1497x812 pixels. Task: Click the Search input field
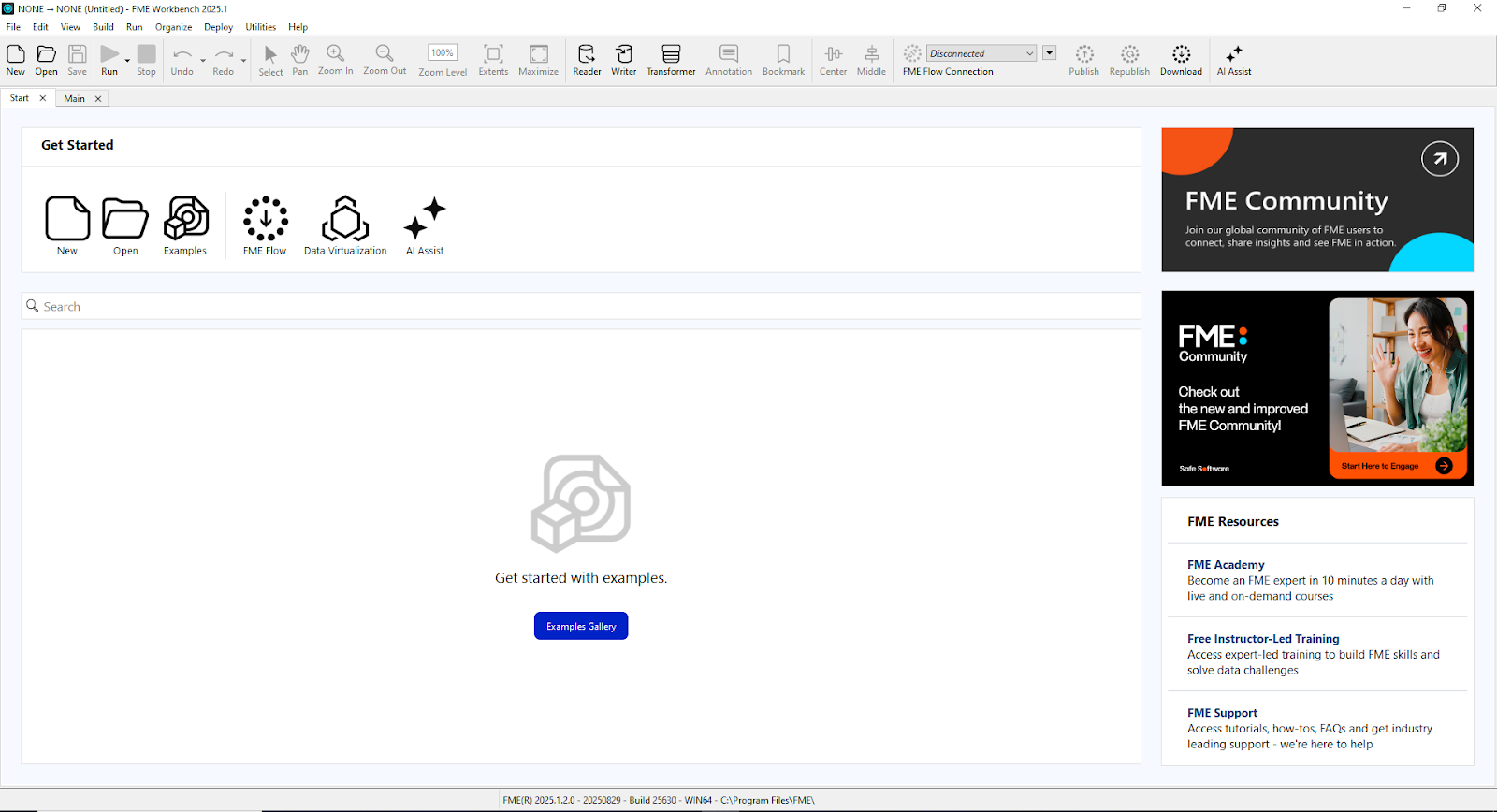tap(580, 306)
